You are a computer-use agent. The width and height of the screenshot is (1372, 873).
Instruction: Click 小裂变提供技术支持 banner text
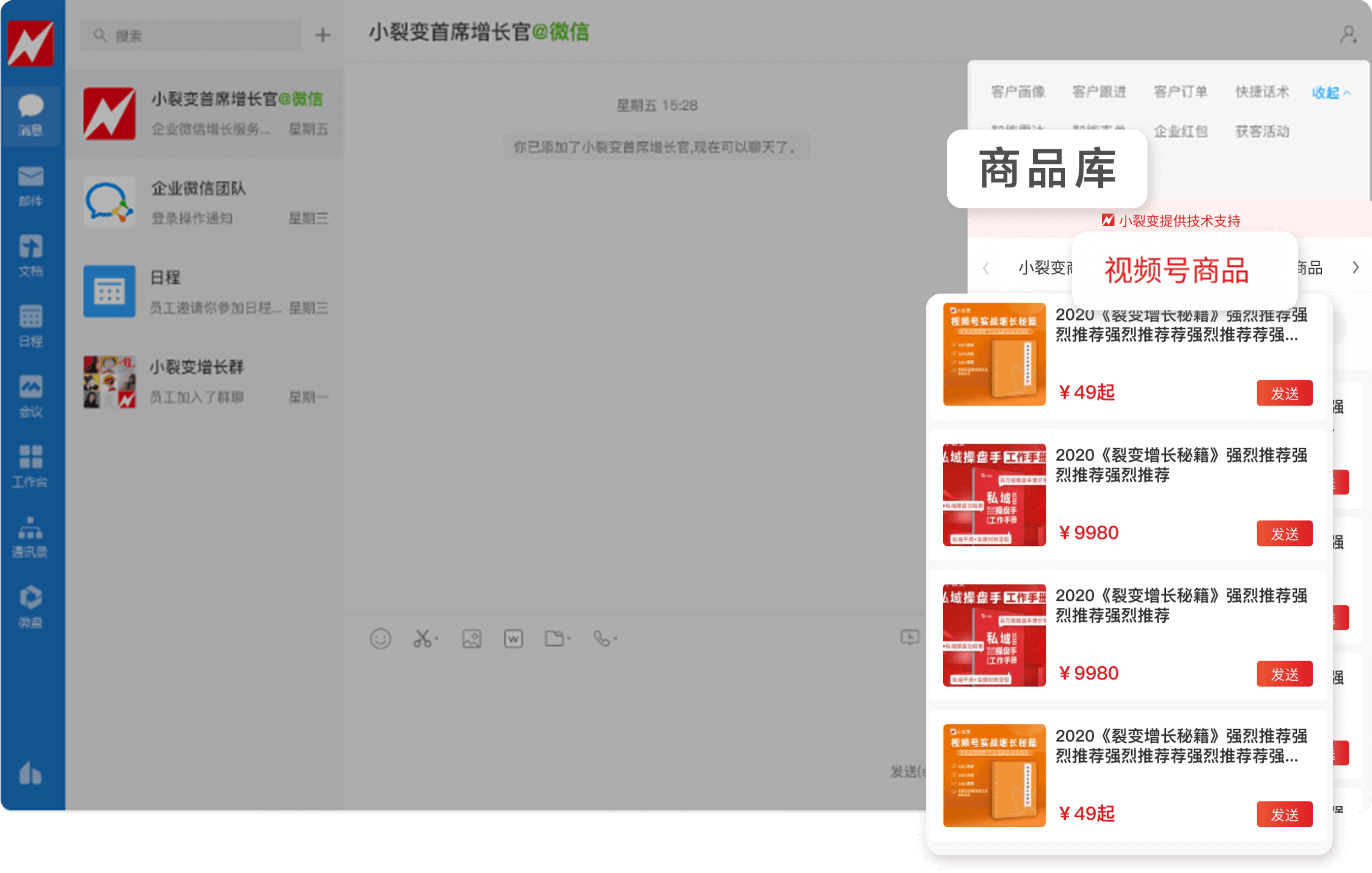(1179, 221)
